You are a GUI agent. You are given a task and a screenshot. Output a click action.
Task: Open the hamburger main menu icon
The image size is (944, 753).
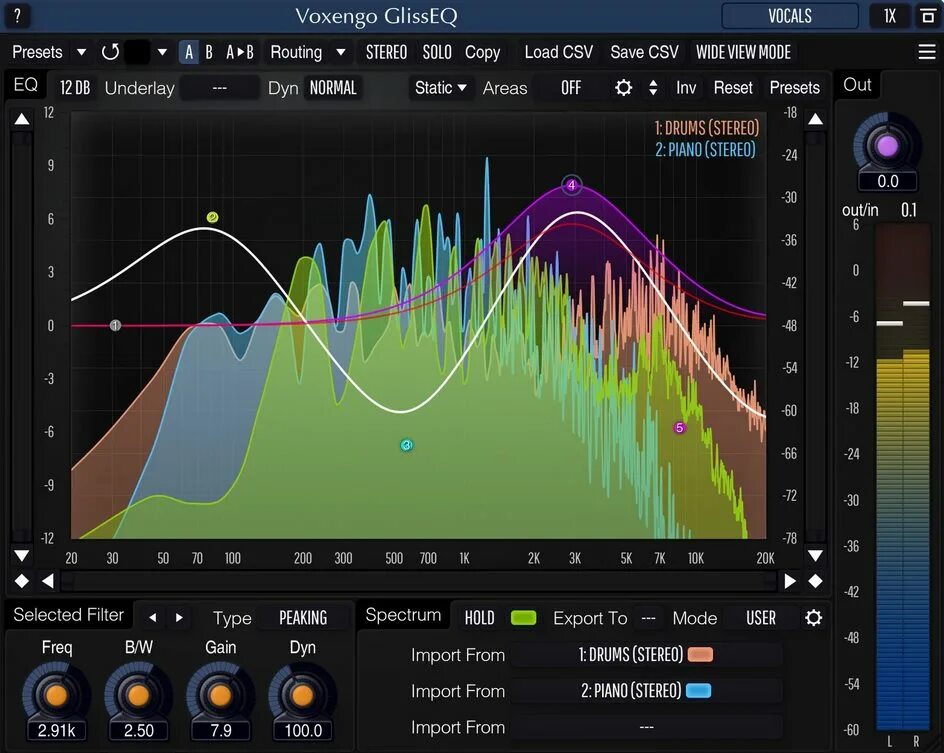coord(927,52)
